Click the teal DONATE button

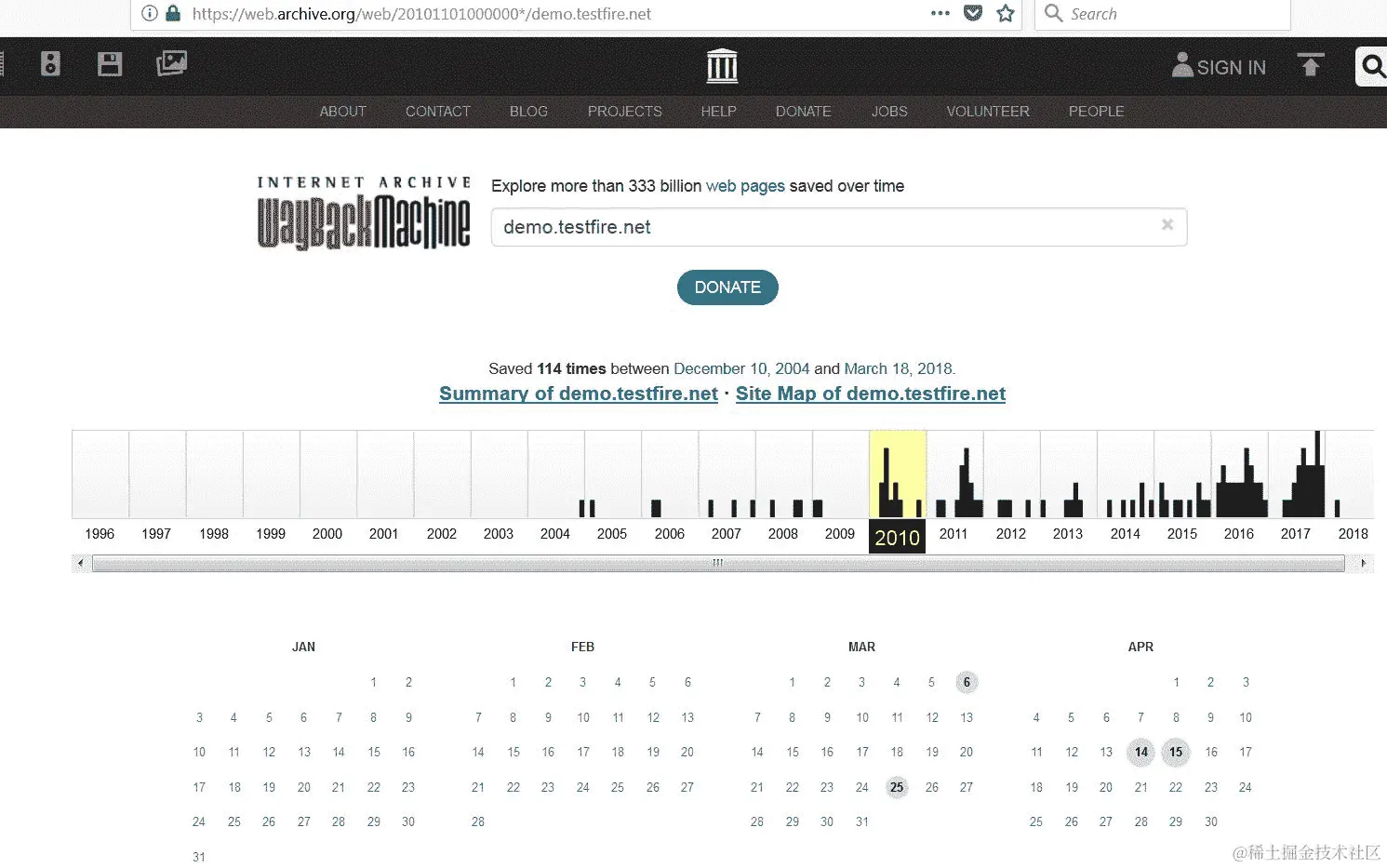tap(727, 287)
